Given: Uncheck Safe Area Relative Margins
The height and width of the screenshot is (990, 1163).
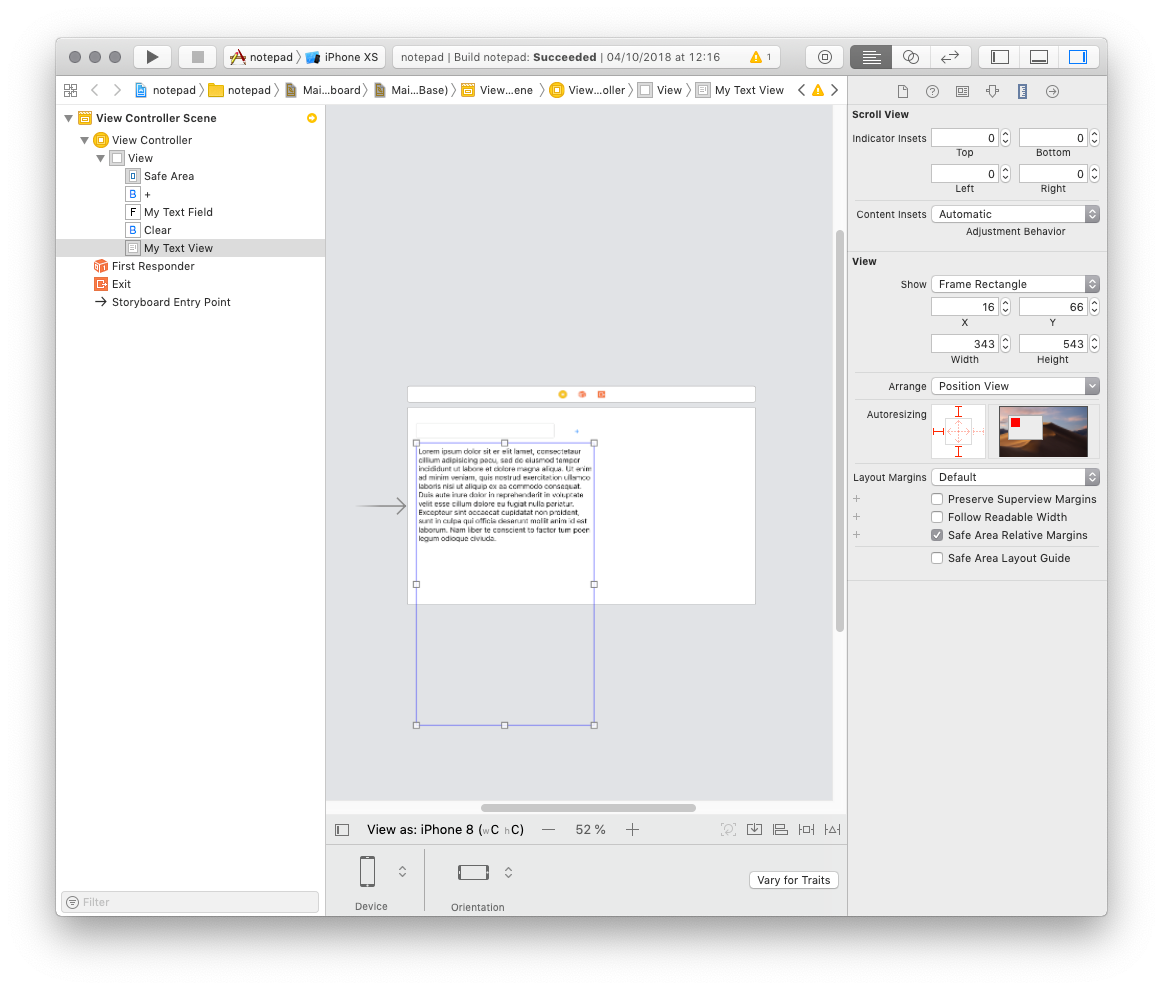Looking at the screenshot, I should pos(937,535).
